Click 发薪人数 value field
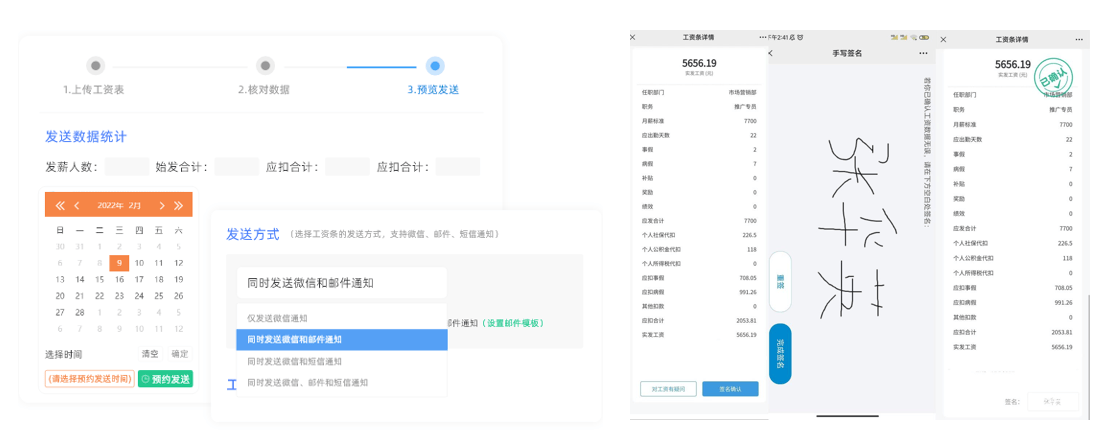 coord(127,167)
